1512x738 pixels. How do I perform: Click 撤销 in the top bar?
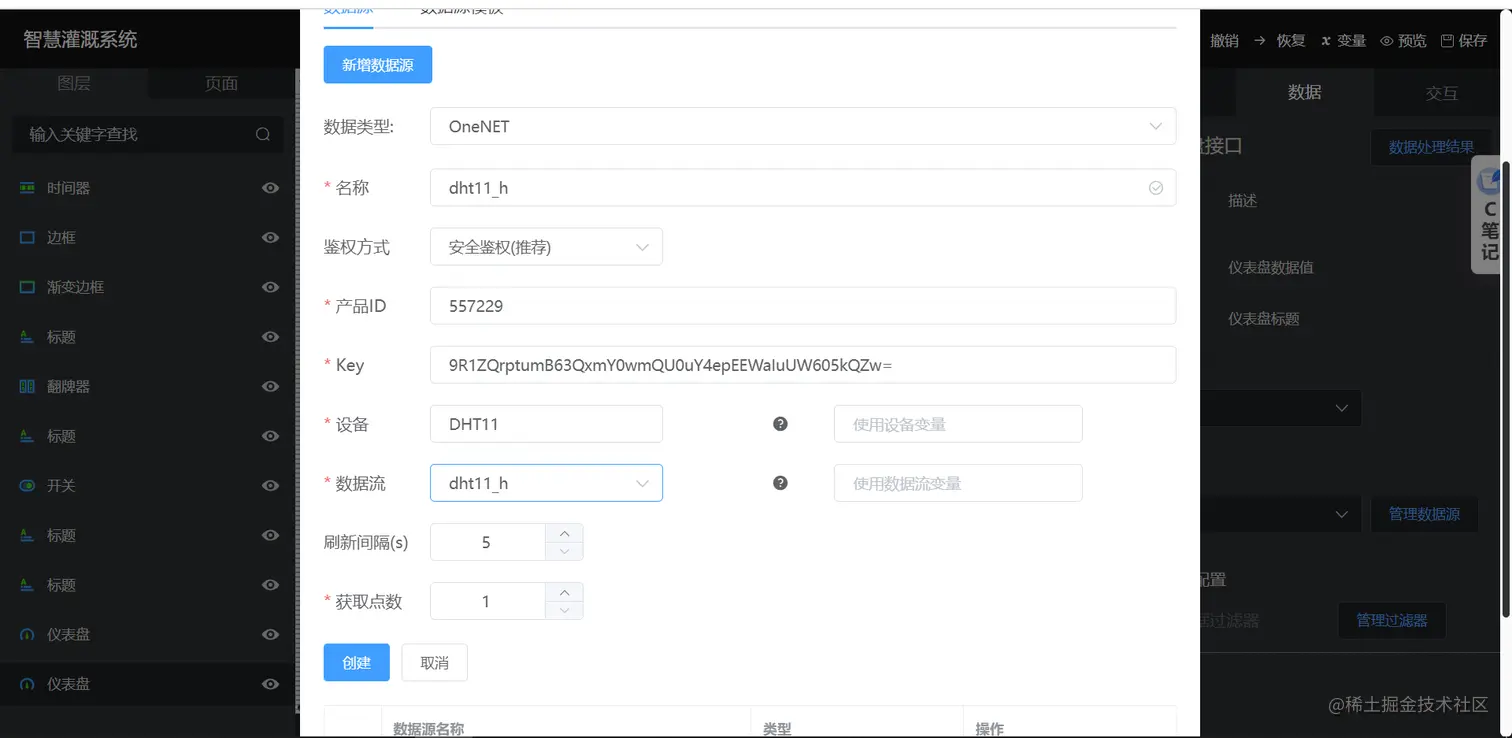click(x=1224, y=41)
